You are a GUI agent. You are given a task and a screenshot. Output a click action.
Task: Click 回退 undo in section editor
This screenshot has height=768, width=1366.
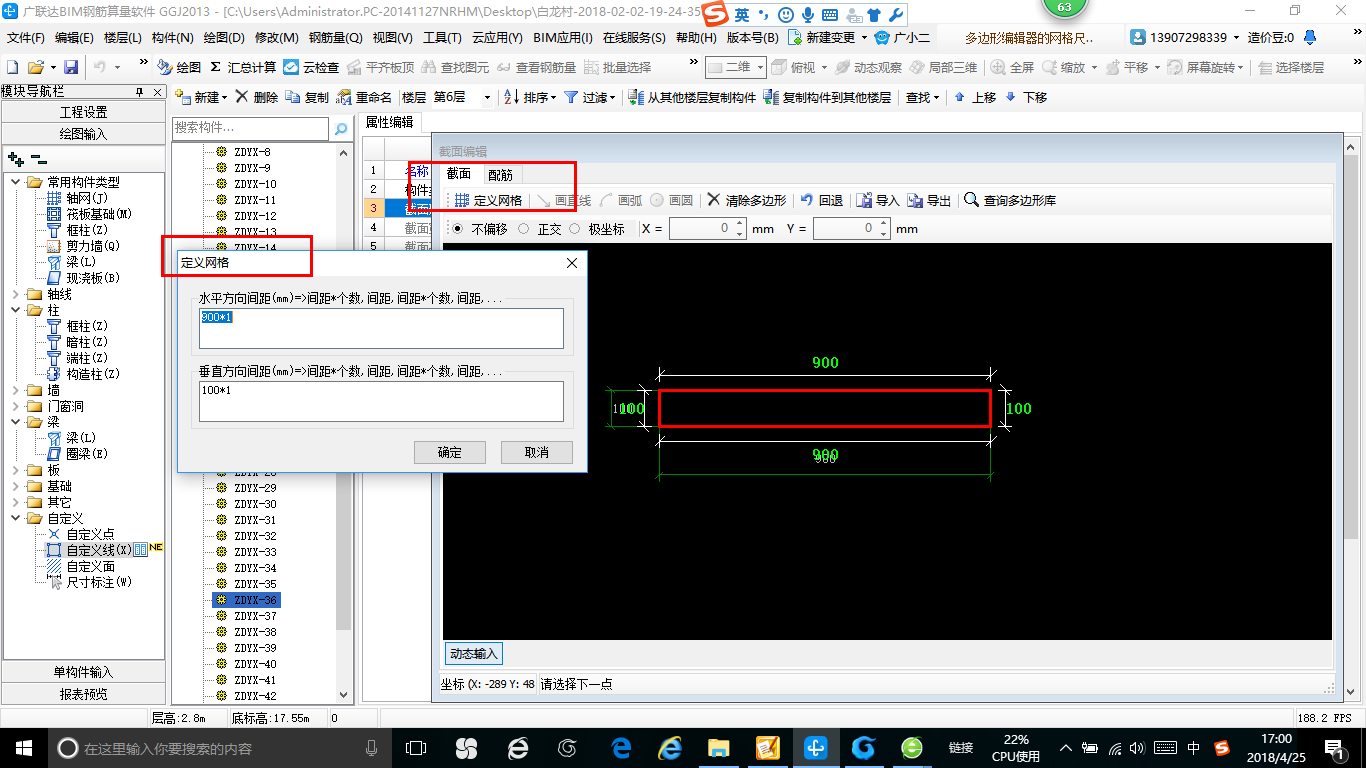point(822,200)
